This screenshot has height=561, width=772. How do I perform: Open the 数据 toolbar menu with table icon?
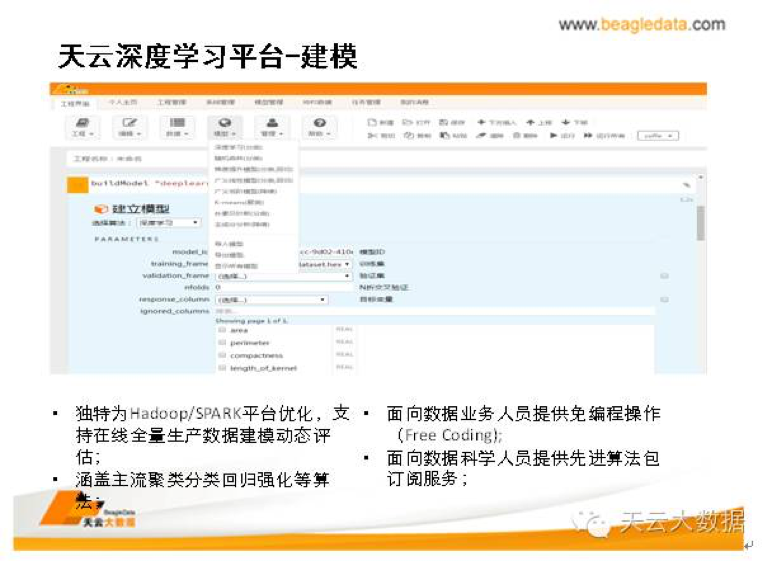pos(177,127)
